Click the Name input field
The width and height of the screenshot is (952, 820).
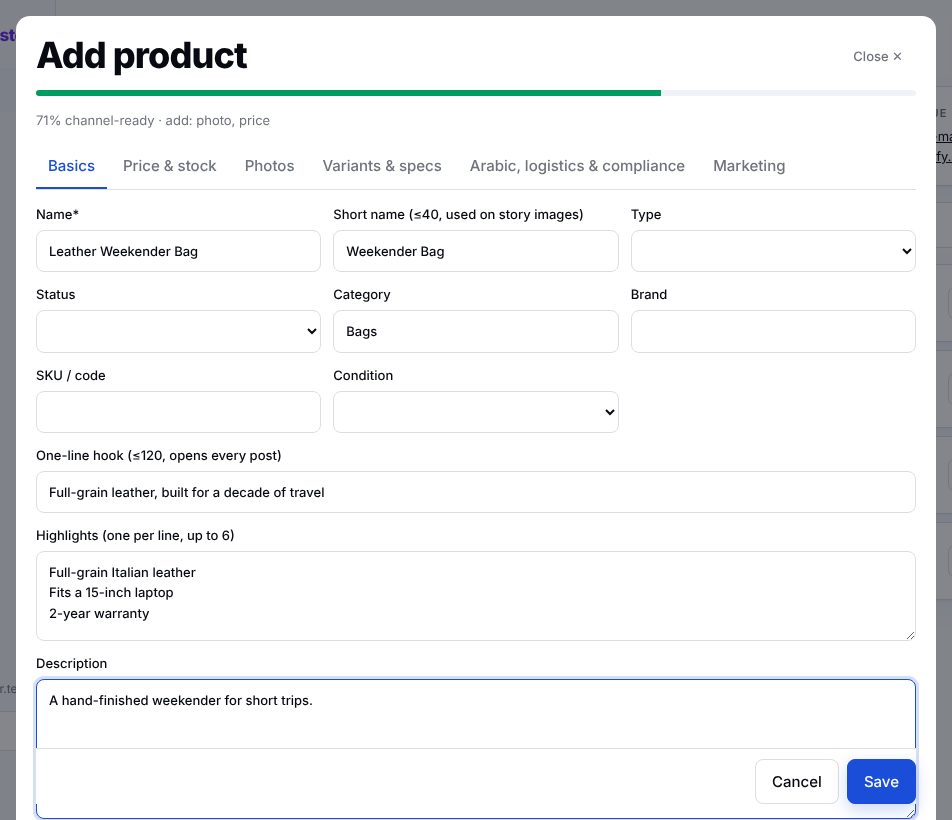178,251
